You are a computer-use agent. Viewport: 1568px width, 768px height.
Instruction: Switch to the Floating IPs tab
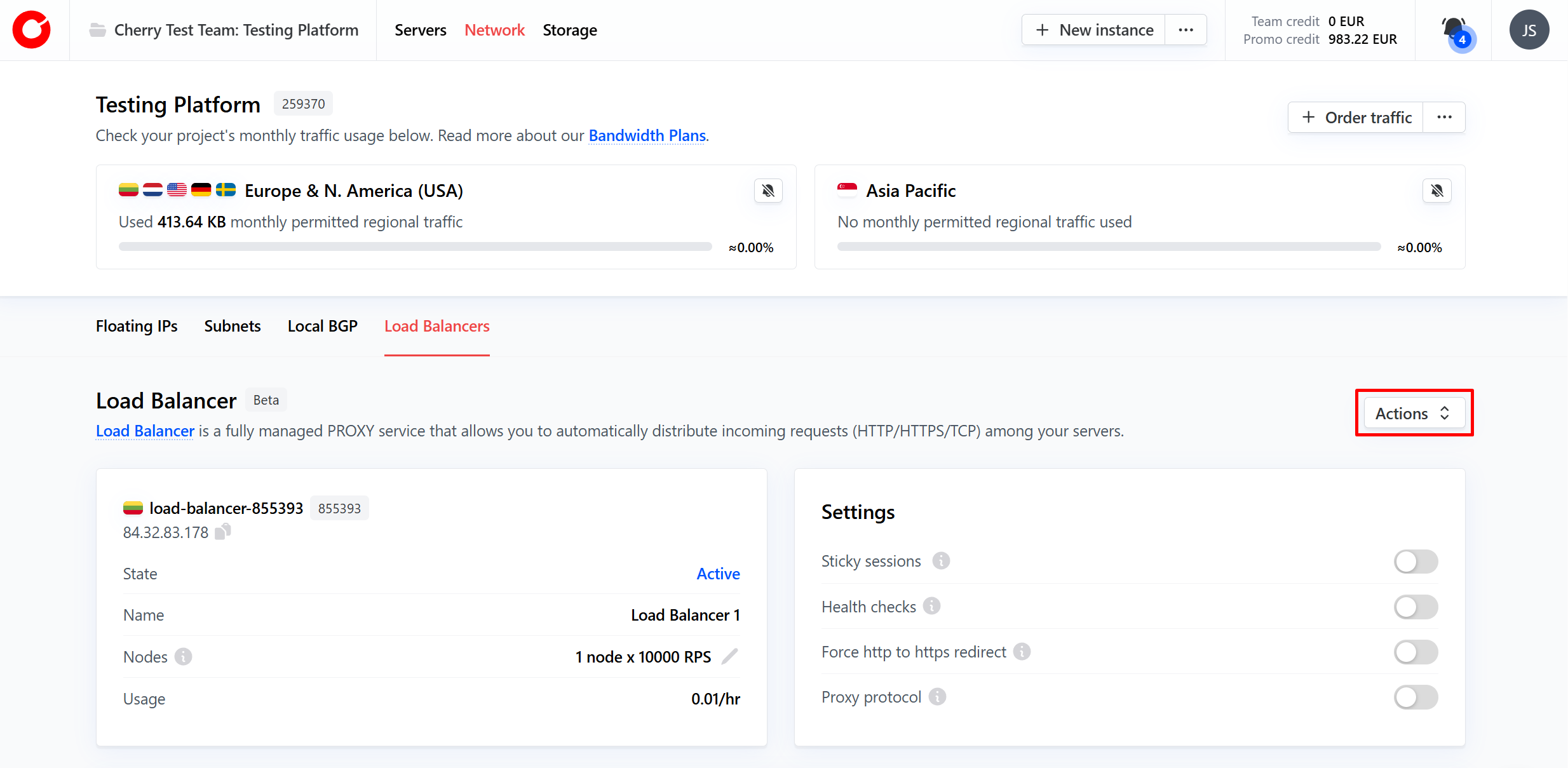coord(137,326)
